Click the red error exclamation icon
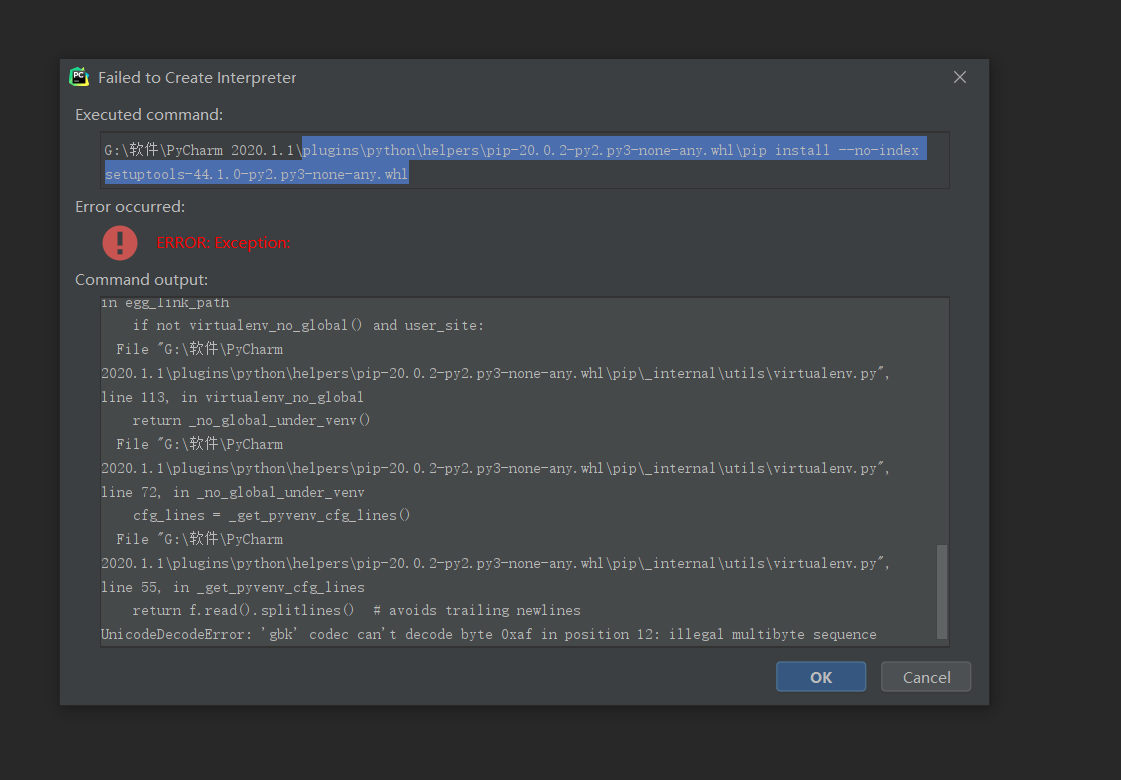Viewport: 1121px width, 780px height. [119, 242]
